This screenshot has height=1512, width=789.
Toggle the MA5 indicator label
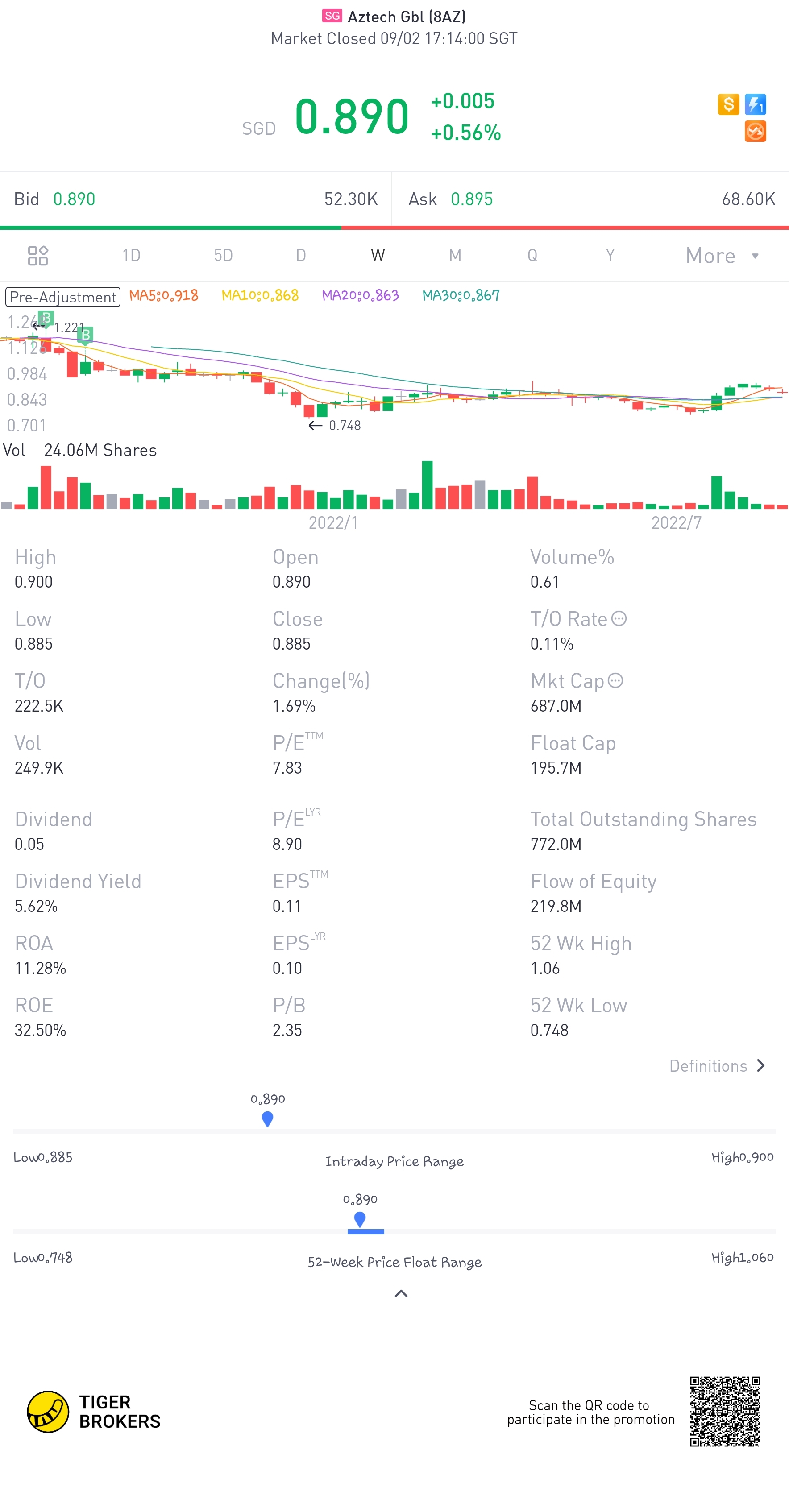tap(163, 295)
